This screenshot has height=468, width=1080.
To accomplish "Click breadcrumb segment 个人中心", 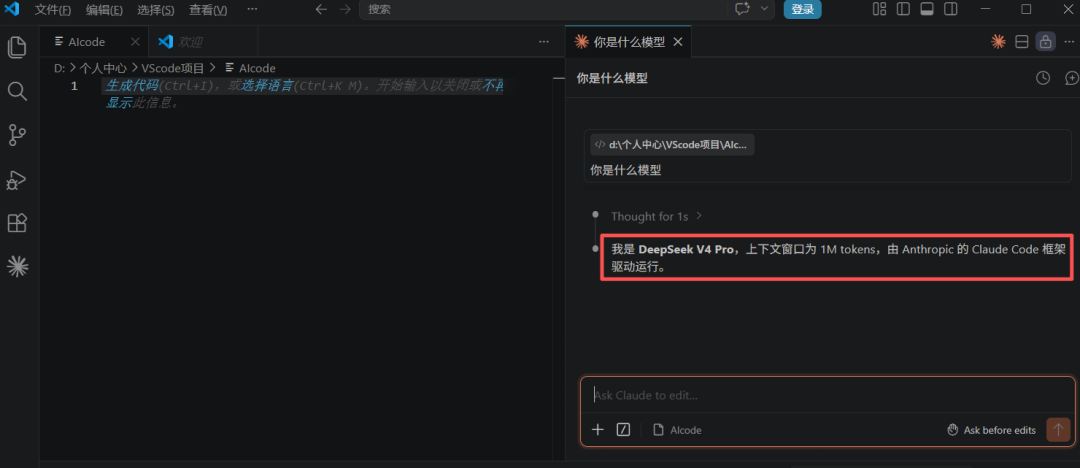I will click(x=103, y=68).
